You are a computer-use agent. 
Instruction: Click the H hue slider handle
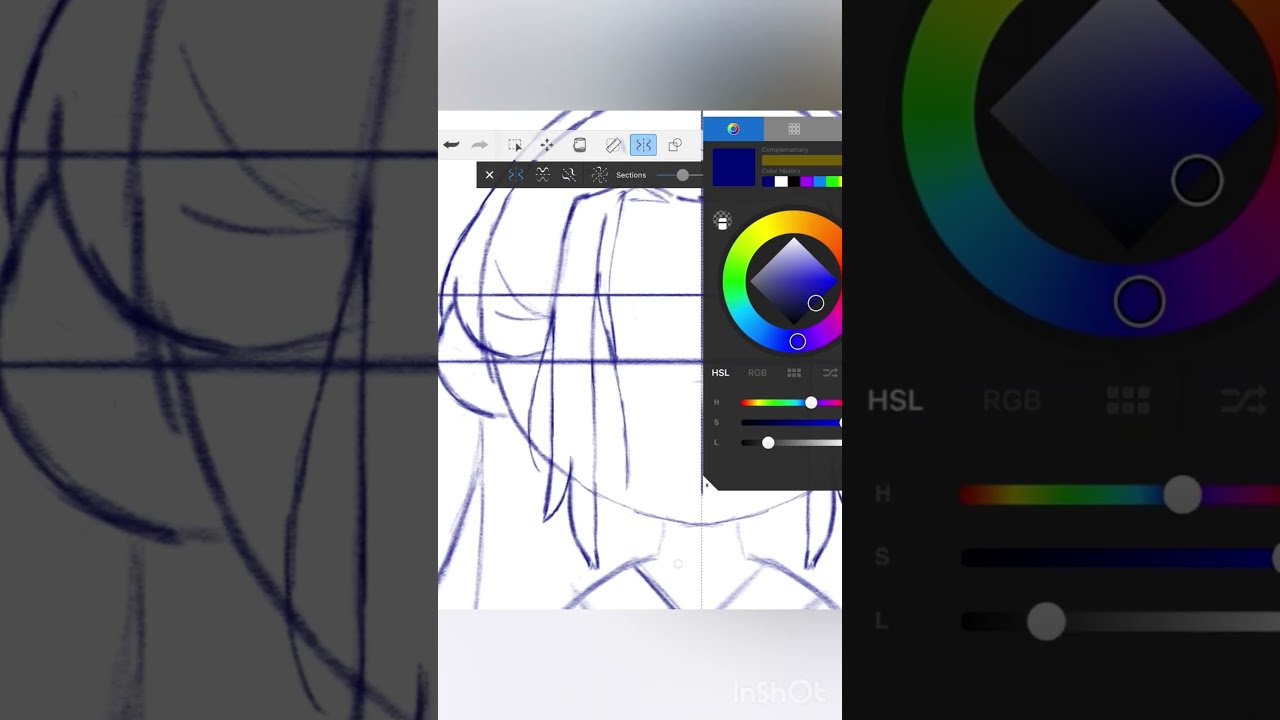811,402
